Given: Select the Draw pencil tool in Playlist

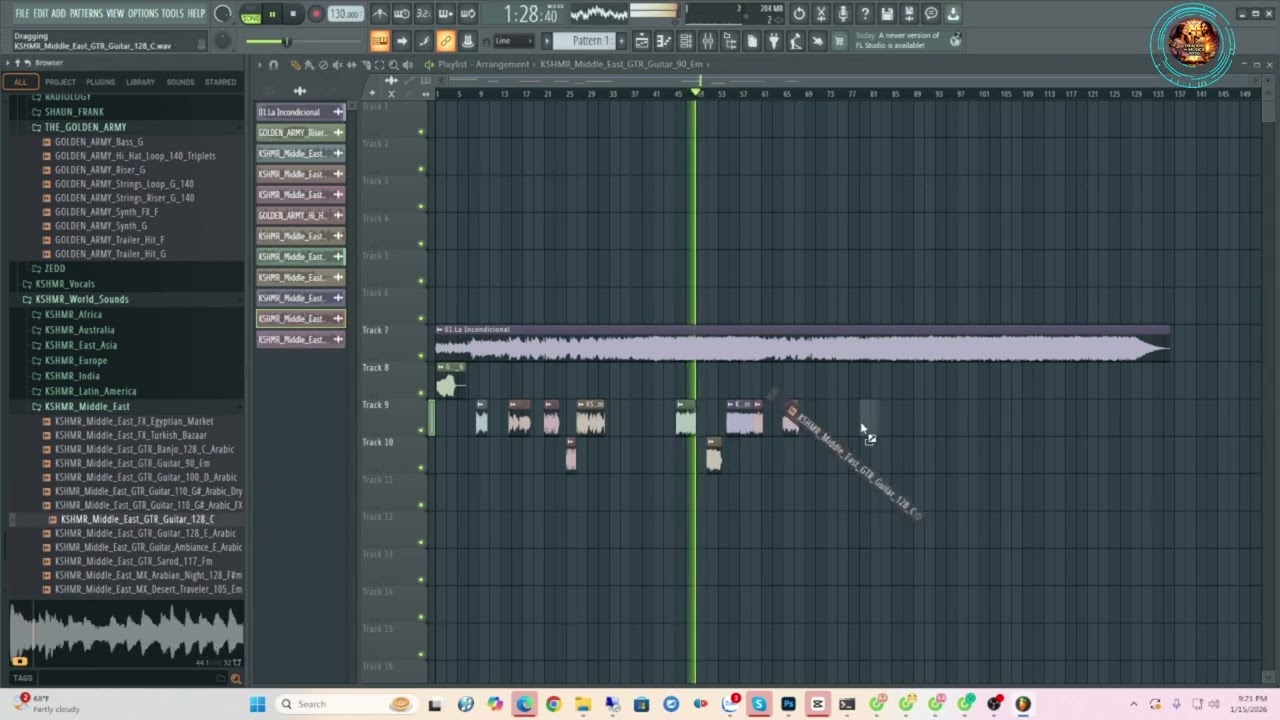Looking at the screenshot, I should click(x=295, y=65).
